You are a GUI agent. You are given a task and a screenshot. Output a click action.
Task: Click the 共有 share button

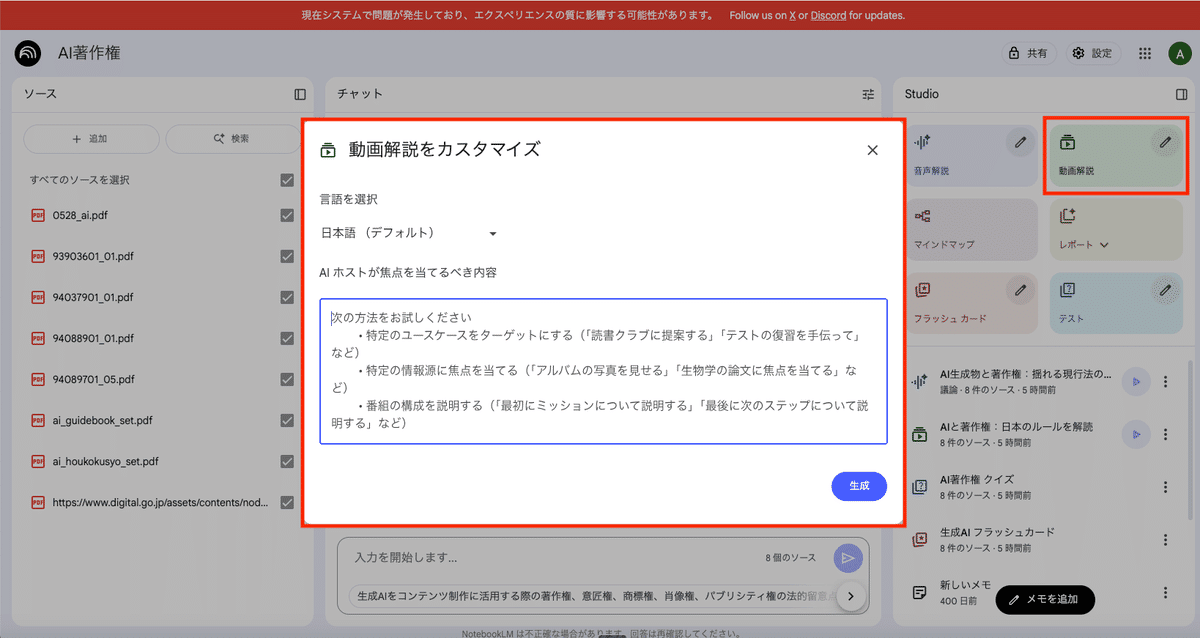pos(1029,53)
